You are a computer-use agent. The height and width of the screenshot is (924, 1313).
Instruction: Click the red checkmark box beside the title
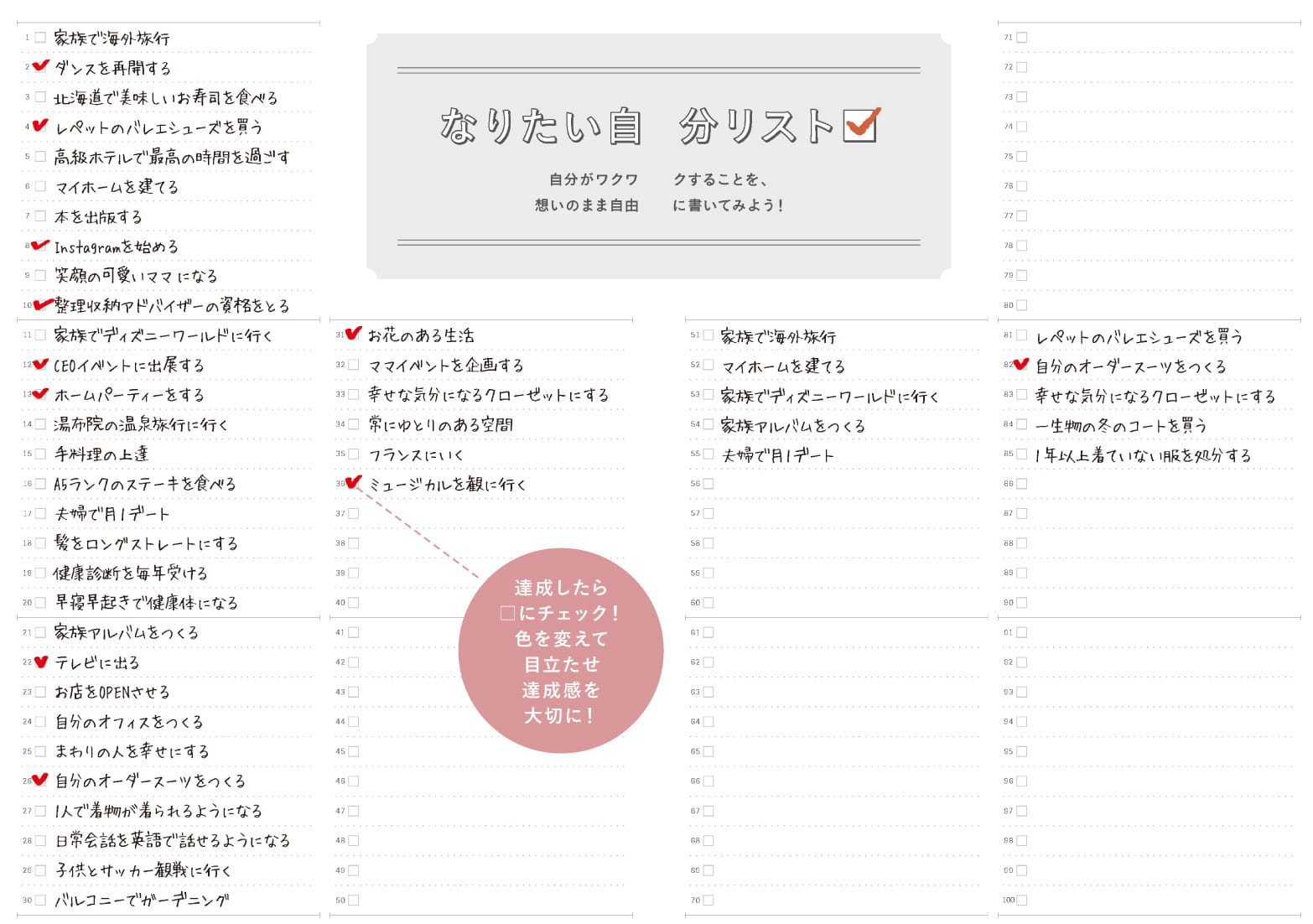pos(861,125)
